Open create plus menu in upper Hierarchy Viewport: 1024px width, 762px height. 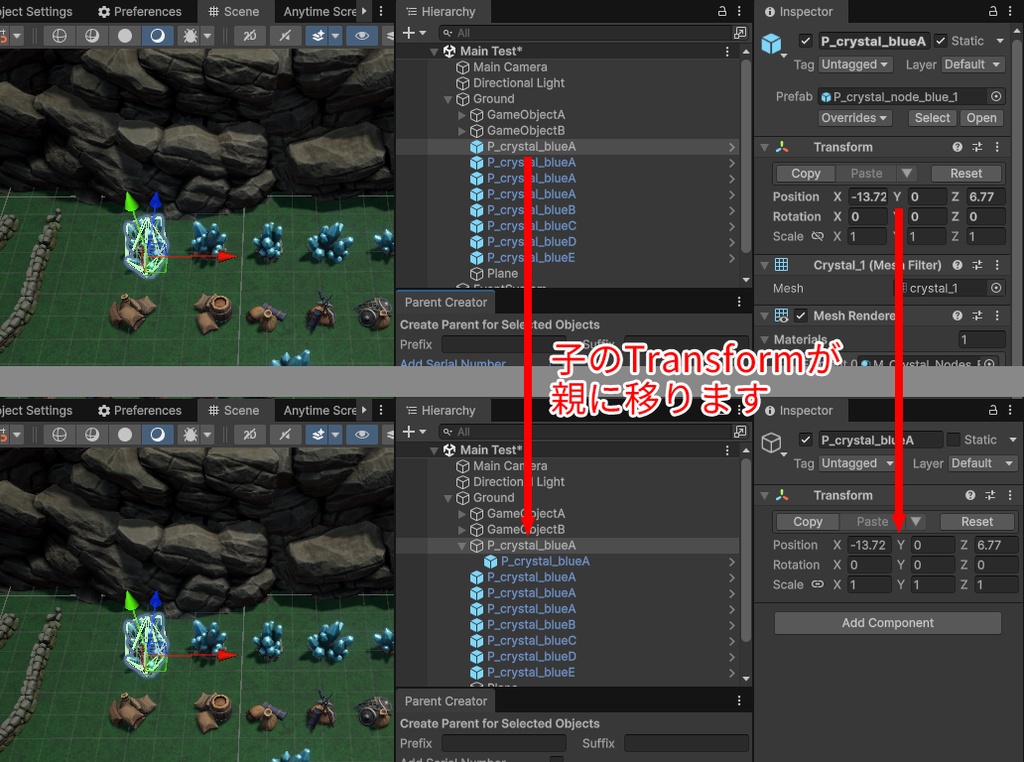(414, 33)
